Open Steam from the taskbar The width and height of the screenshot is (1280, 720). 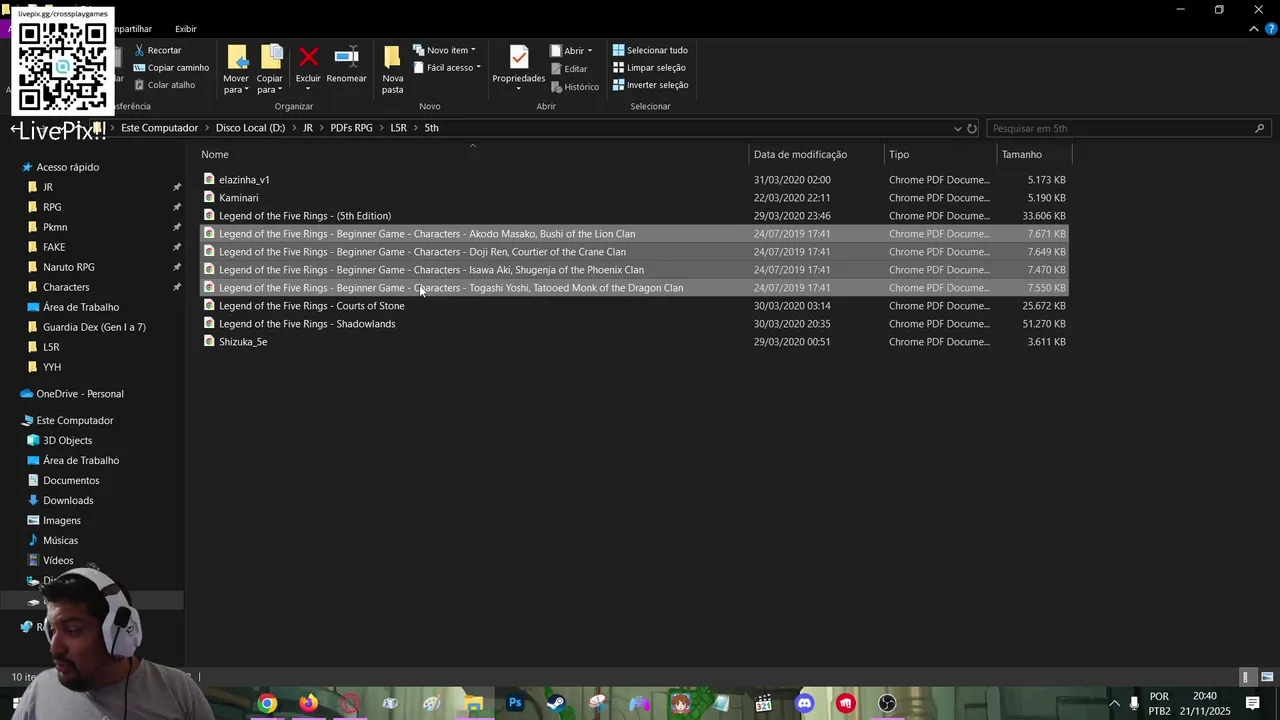(556, 703)
